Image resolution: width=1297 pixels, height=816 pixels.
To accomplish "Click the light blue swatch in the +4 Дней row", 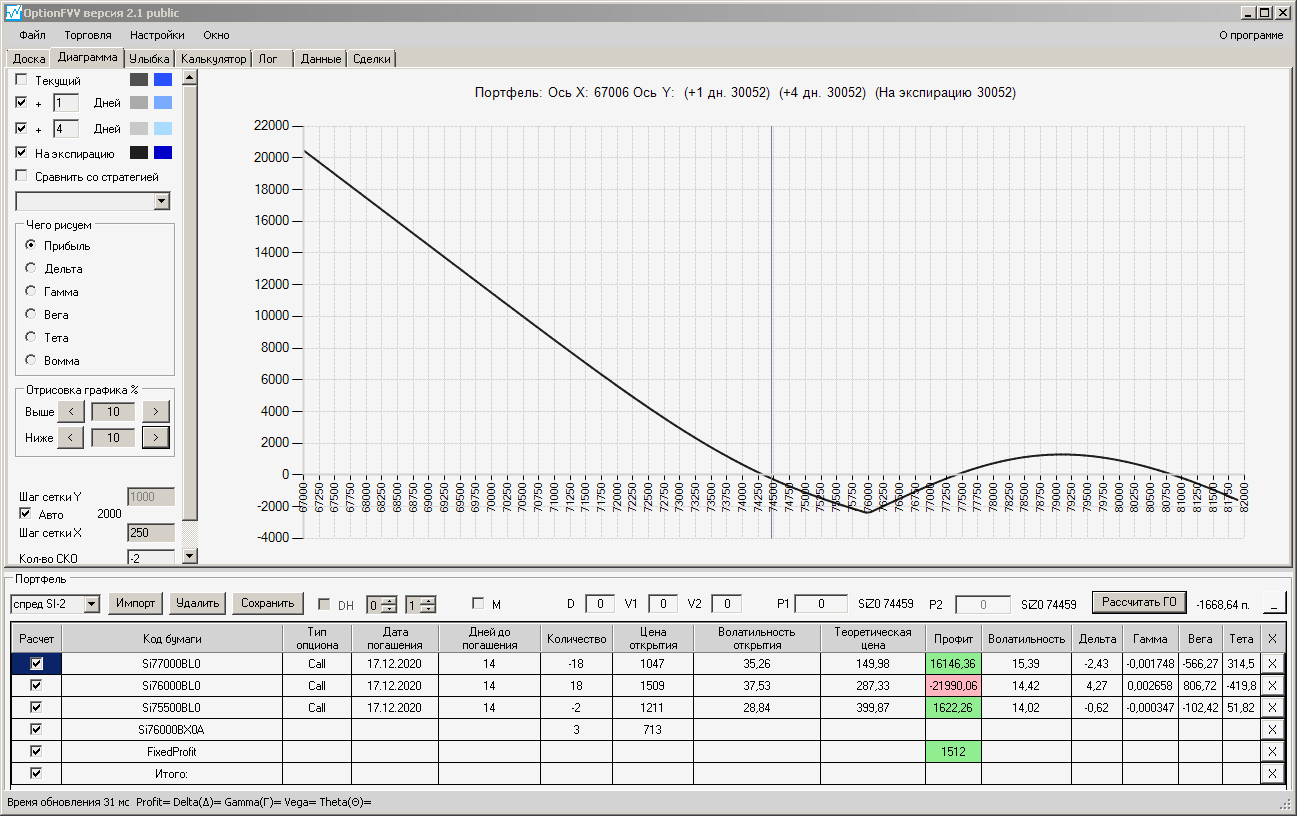I will click(x=163, y=128).
